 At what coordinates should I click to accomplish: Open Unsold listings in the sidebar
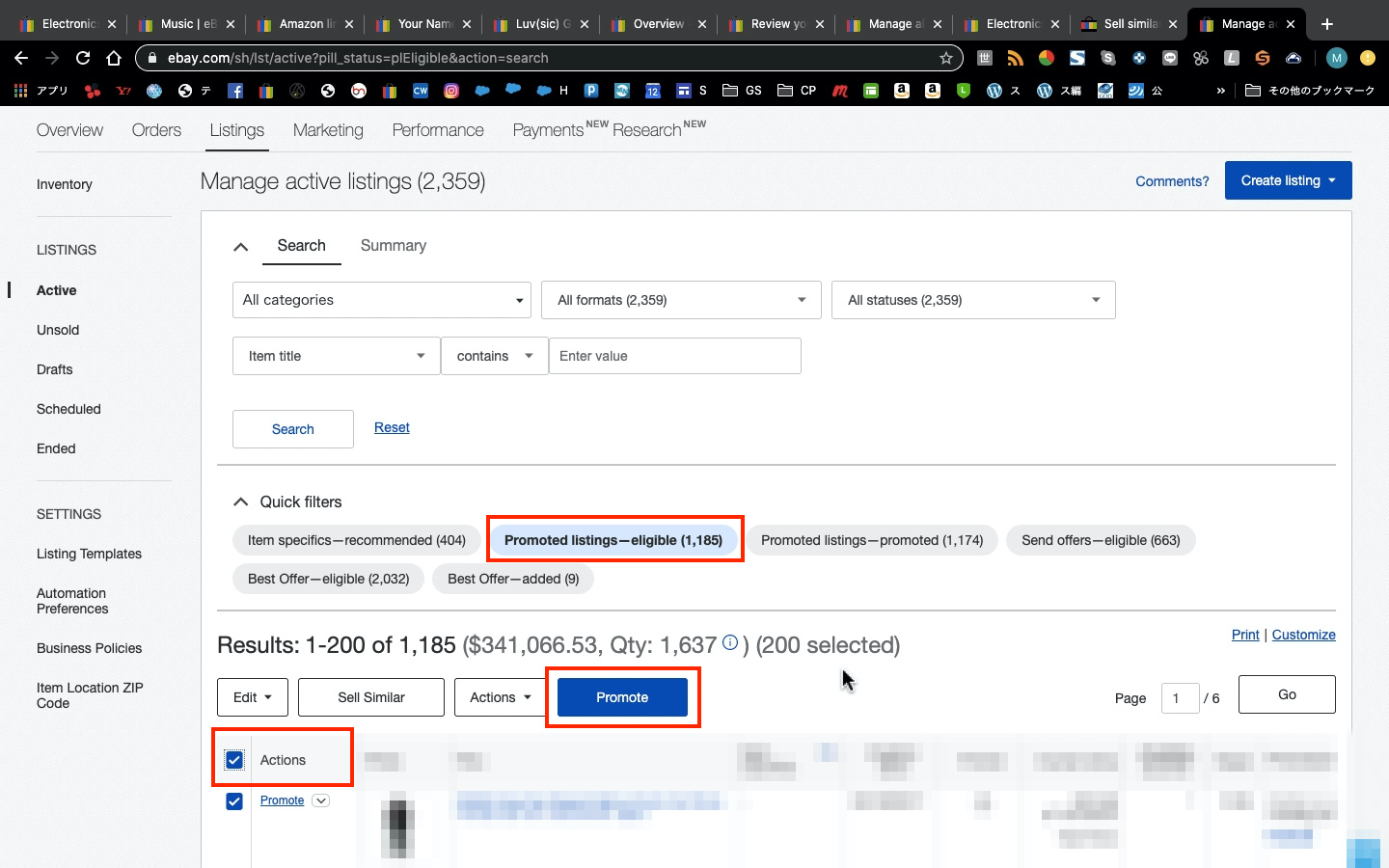click(58, 330)
